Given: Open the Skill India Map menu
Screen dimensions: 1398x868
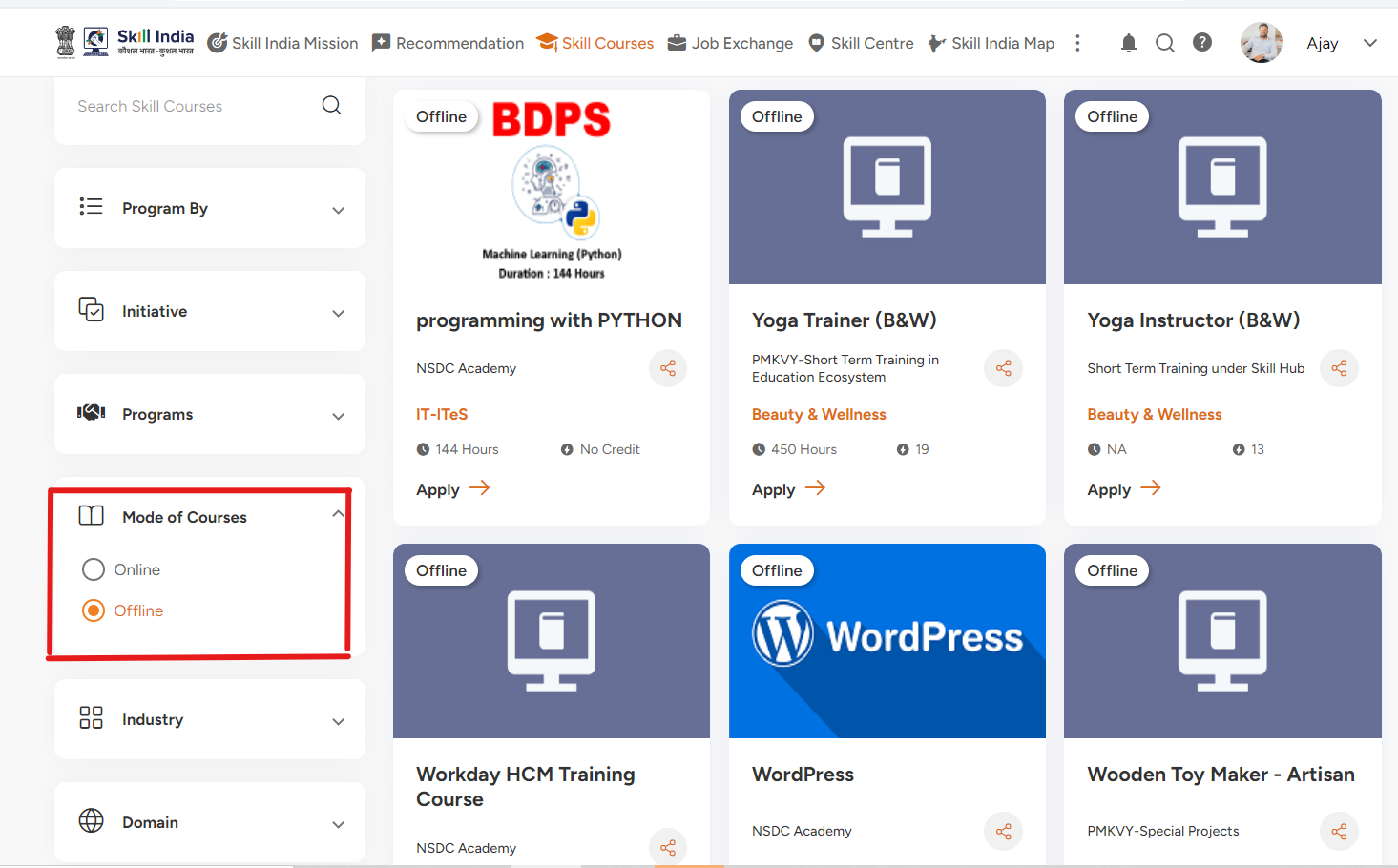Looking at the screenshot, I should point(991,43).
